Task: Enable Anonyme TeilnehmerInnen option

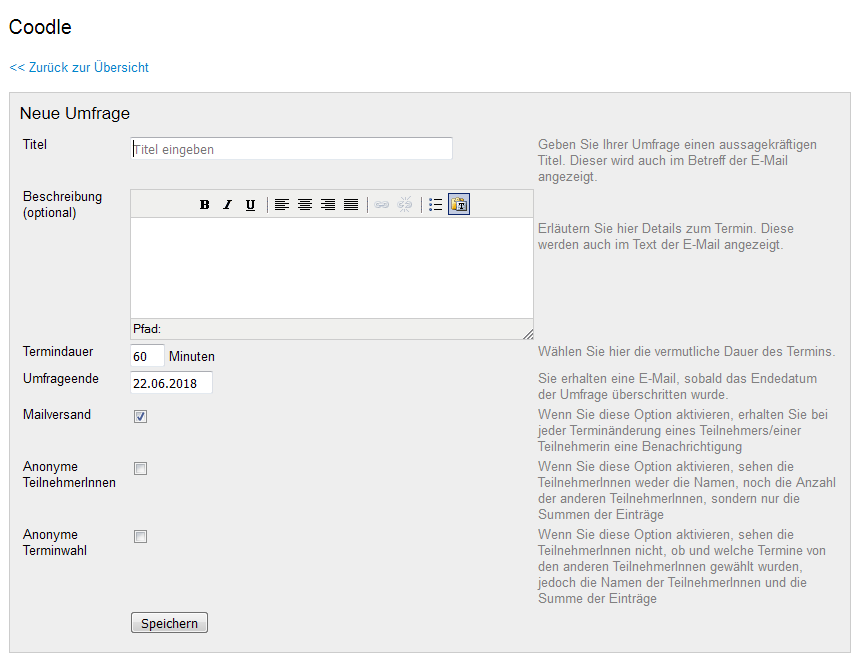Action: (x=141, y=469)
